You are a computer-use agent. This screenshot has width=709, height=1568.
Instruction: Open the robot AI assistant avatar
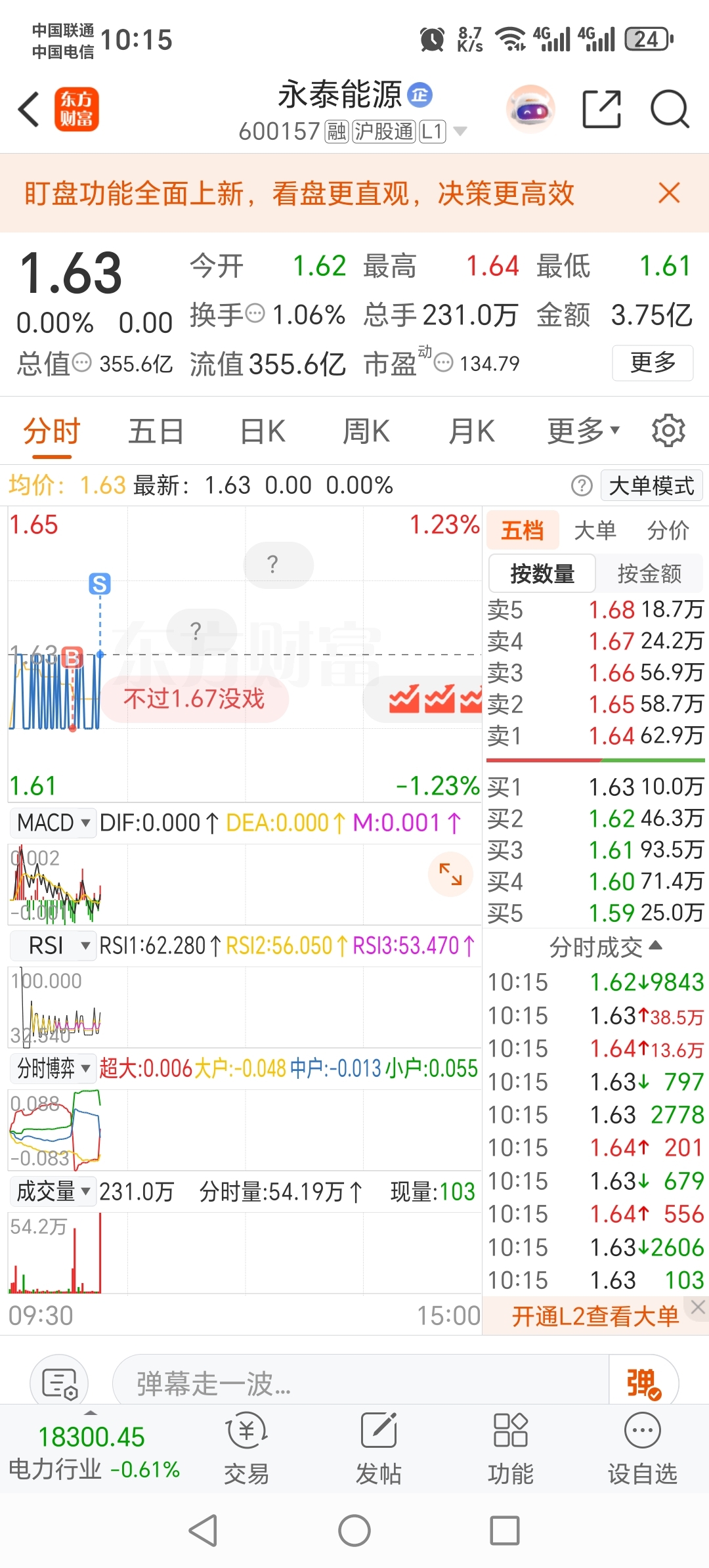click(530, 109)
